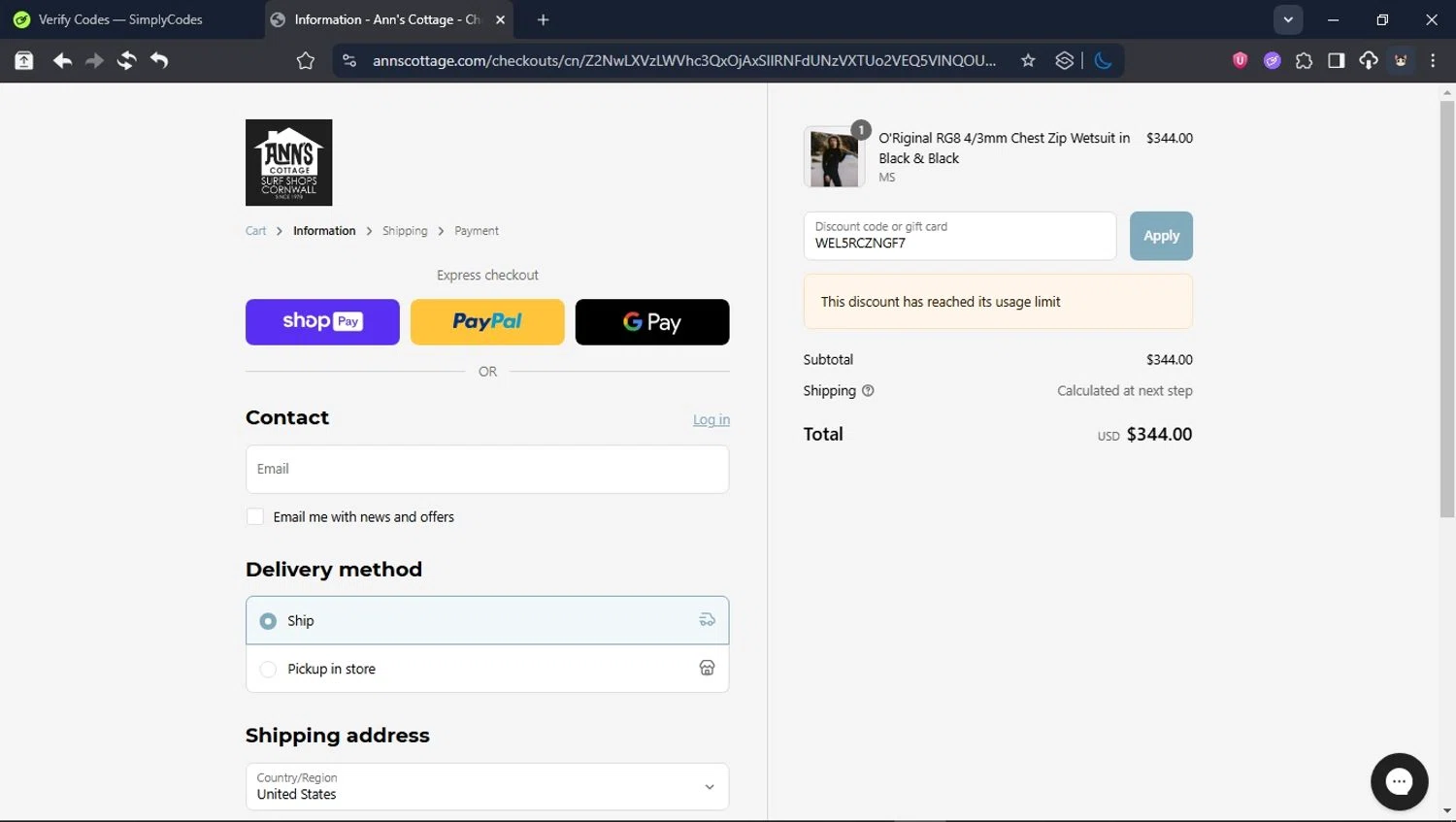Click the delivery truck icon in Ship row
Image resolution: width=1456 pixels, height=822 pixels.
708,620
